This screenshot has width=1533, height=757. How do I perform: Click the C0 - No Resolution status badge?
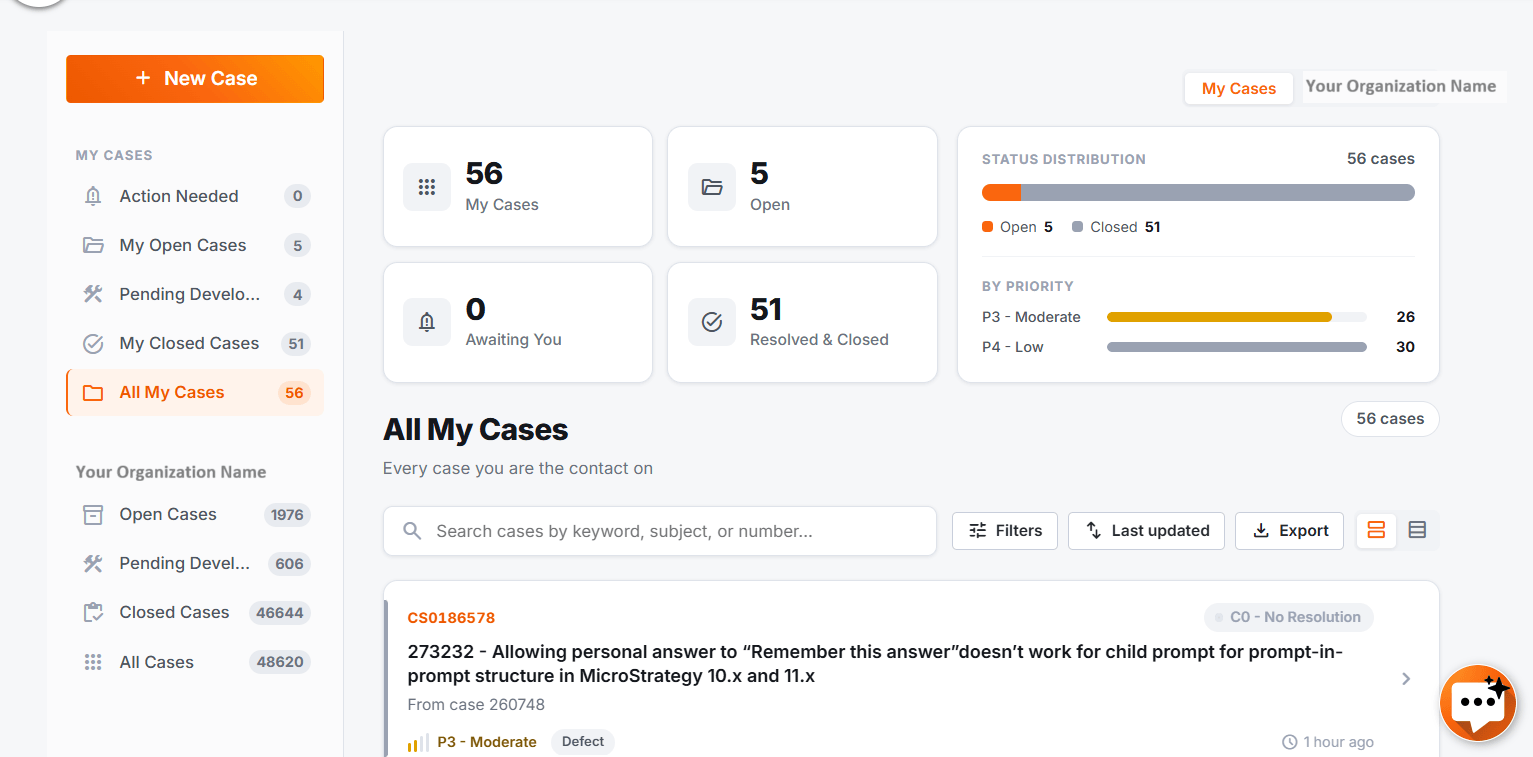click(1289, 617)
